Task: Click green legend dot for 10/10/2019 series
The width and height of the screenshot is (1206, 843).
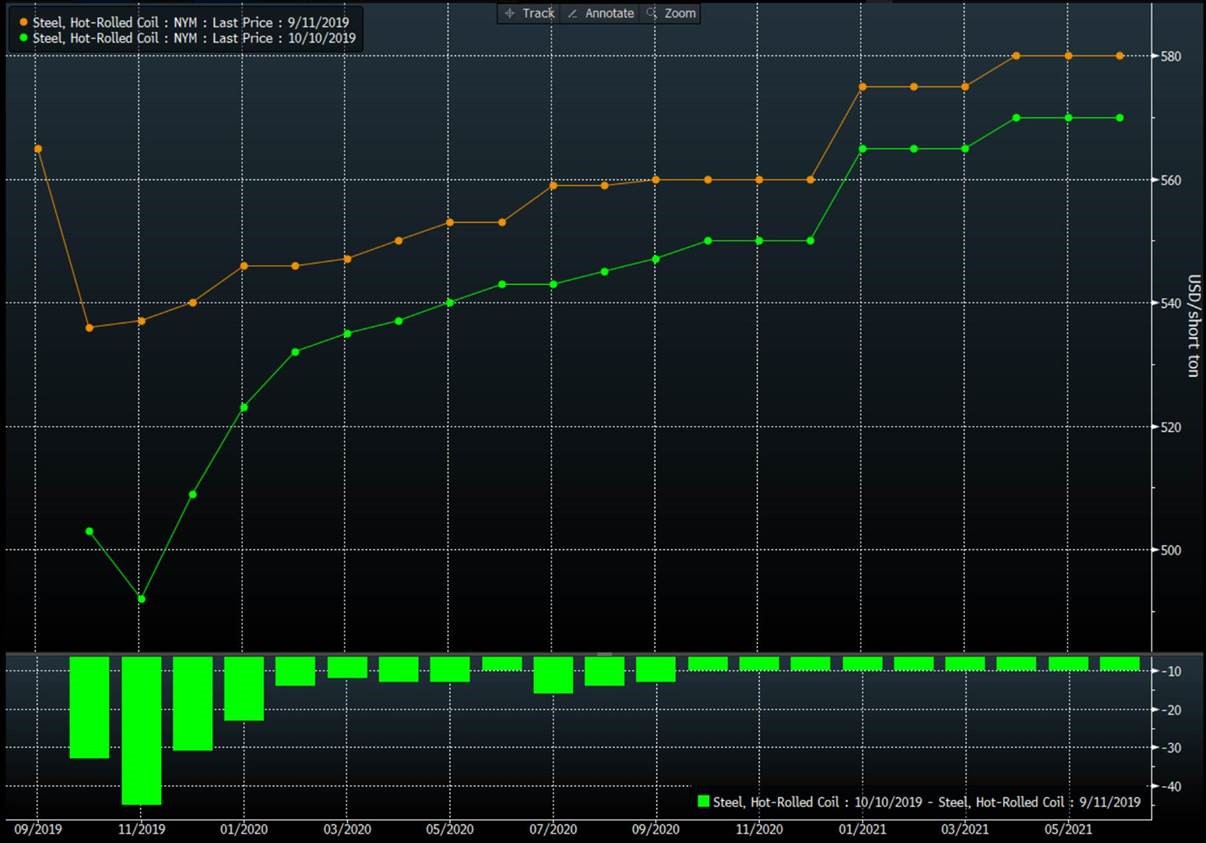Action: [x=24, y=38]
